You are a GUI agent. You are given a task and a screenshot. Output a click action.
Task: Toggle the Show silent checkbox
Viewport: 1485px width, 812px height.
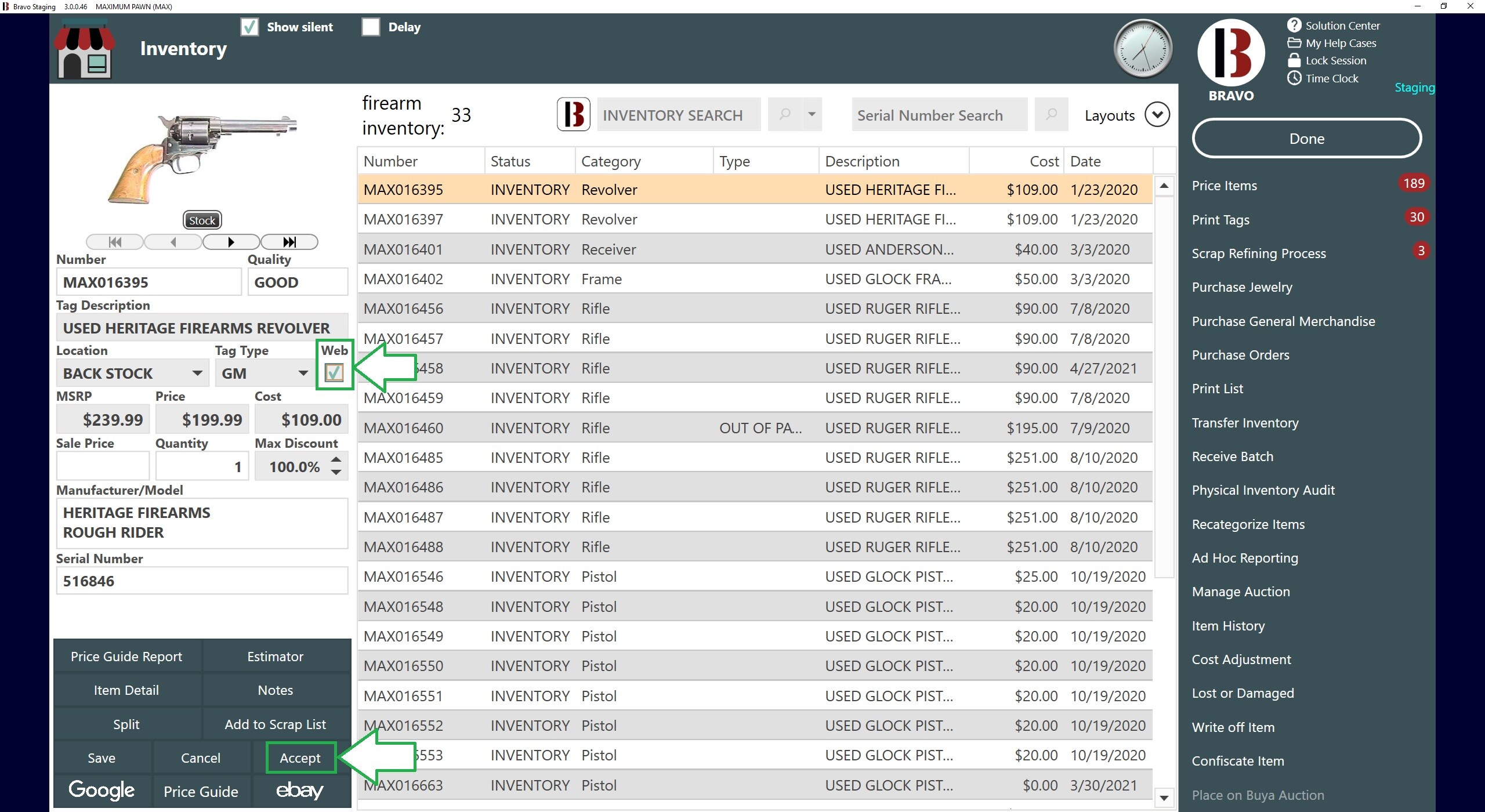coord(249,27)
